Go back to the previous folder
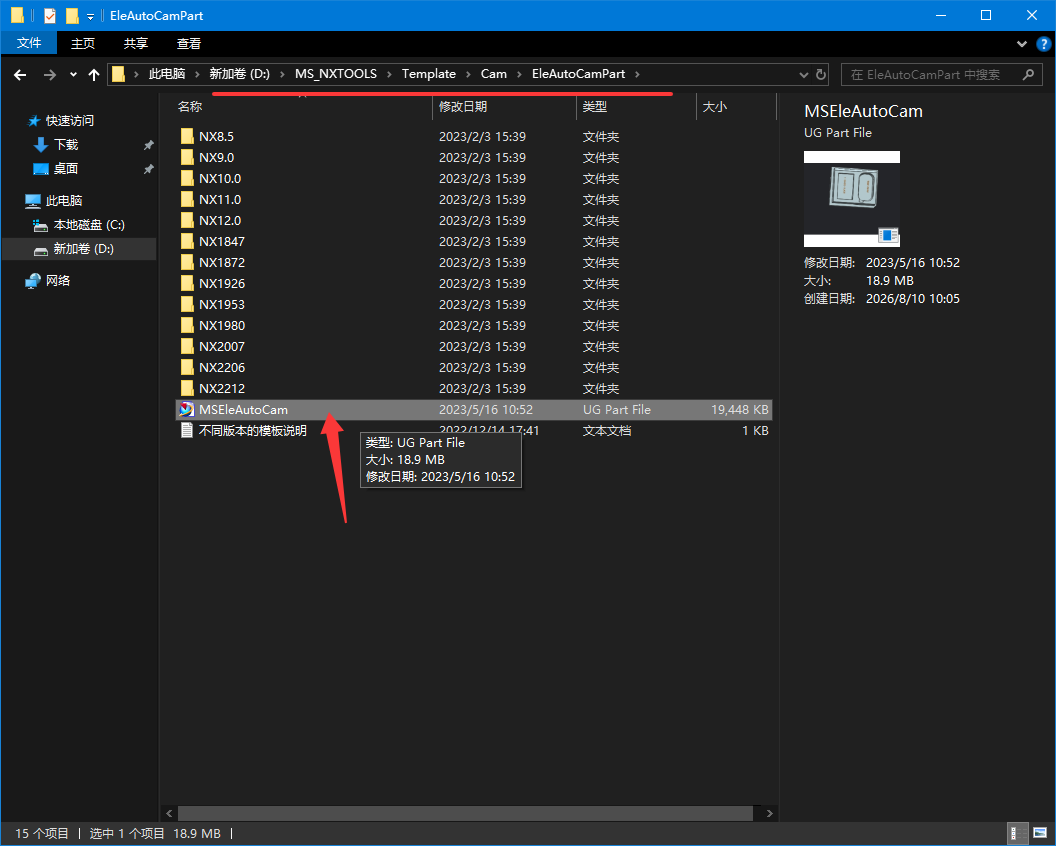This screenshot has width=1056, height=846. (x=20, y=75)
